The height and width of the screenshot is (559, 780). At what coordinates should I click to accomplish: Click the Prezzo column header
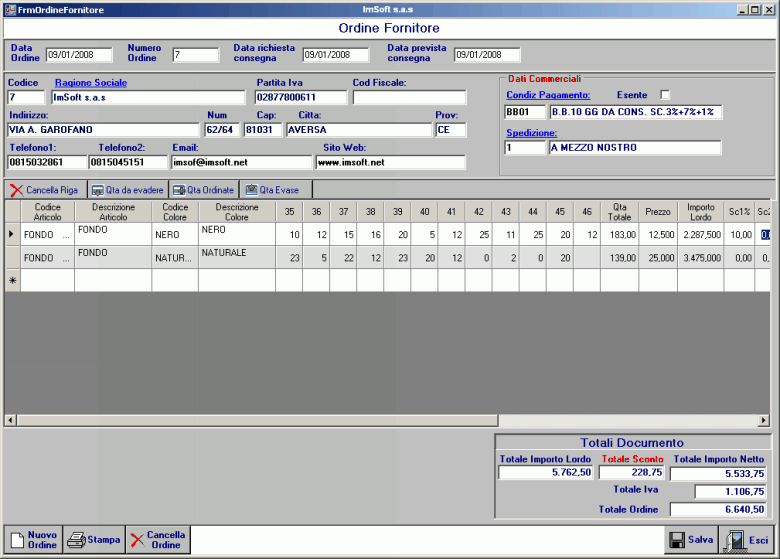[x=658, y=212]
